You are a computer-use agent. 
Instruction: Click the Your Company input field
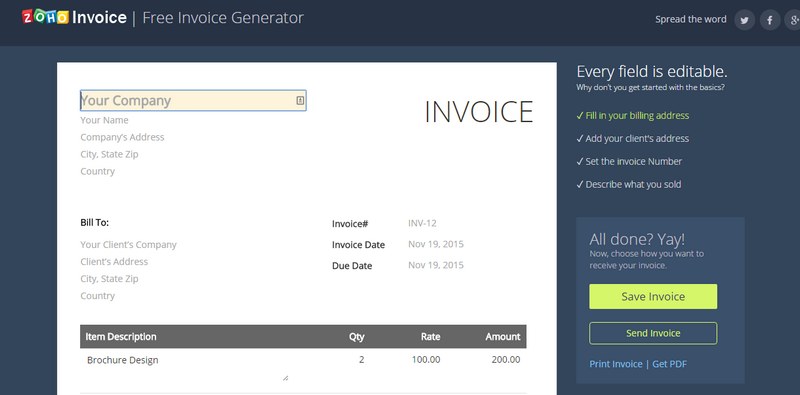(193, 101)
